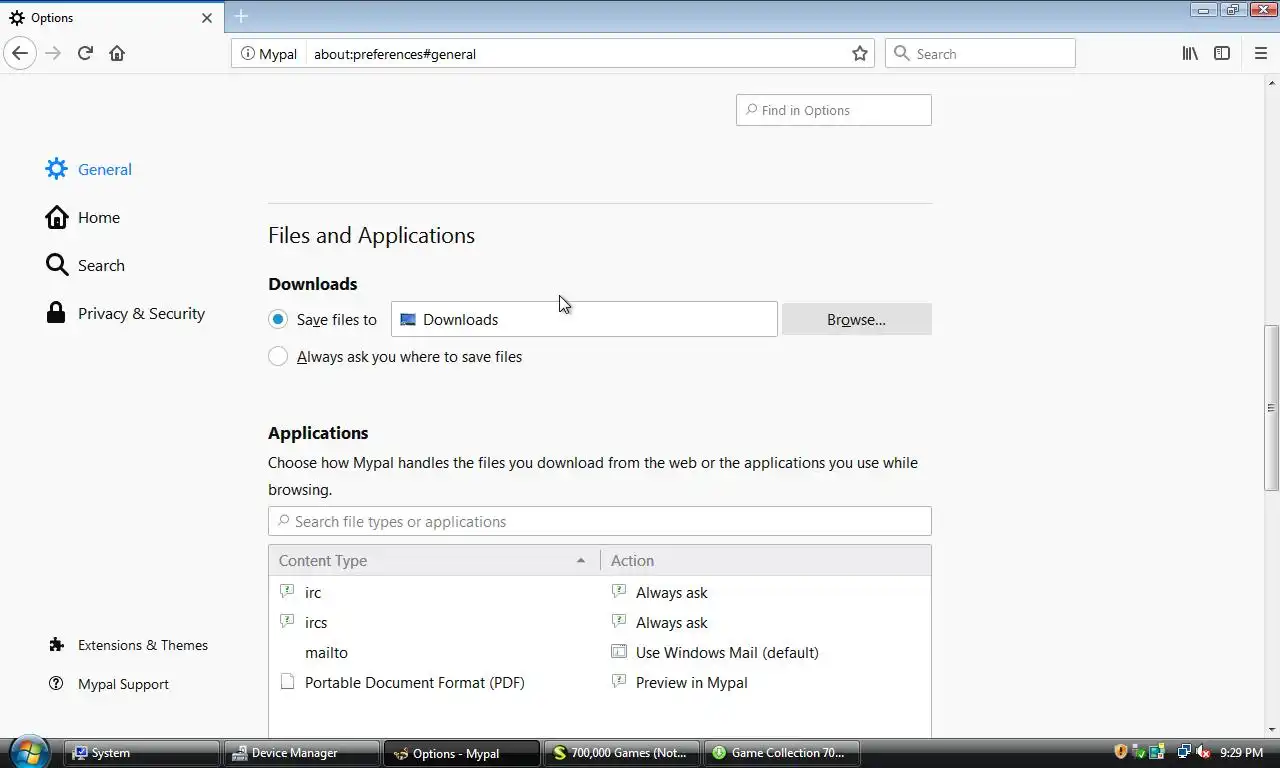
Task: Switch to 700,000 Games taskbar window
Action: point(622,753)
